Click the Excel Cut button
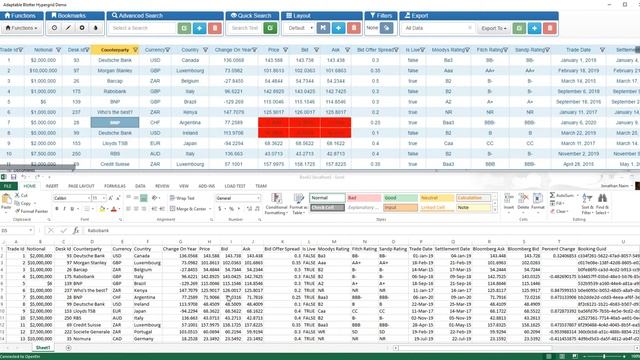The image size is (640, 360). click(x=21, y=196)
